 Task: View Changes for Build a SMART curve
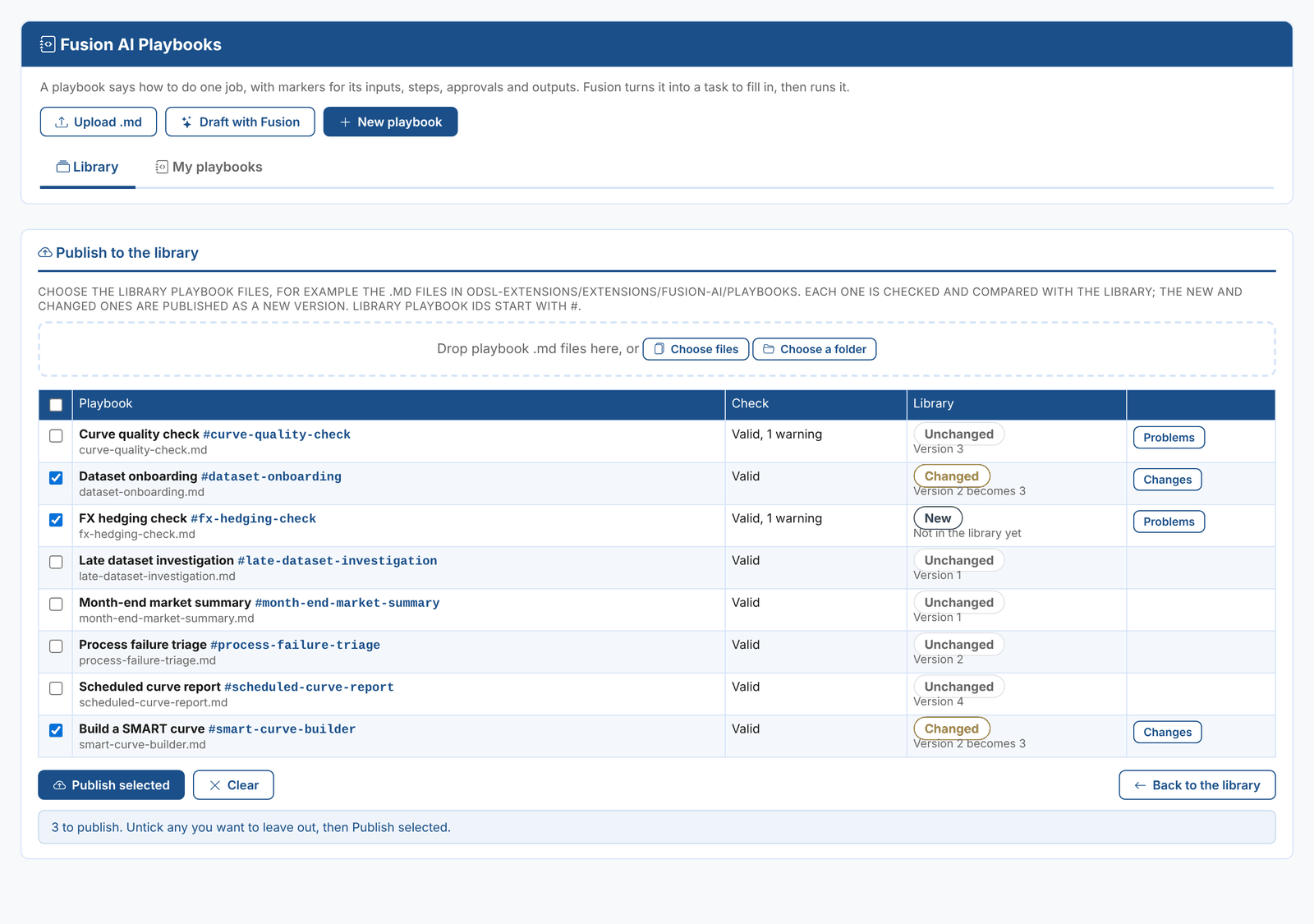click(x=1167, y=732)
